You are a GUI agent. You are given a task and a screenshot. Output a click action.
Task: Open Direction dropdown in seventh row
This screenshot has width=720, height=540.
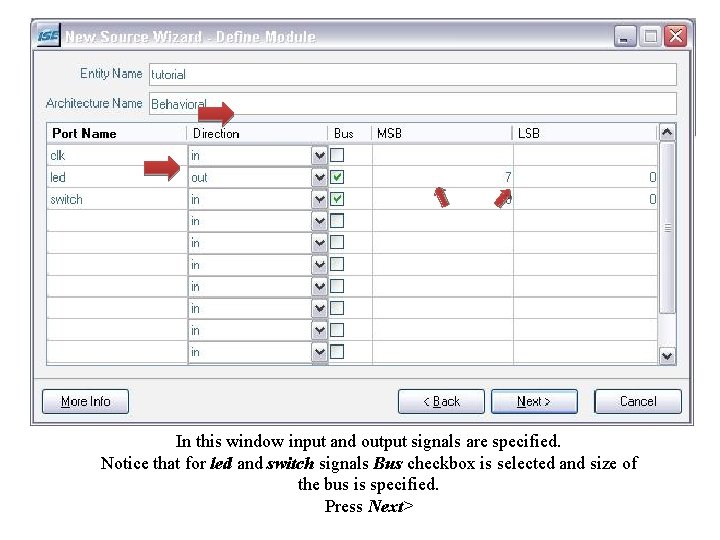pos(320,287)
